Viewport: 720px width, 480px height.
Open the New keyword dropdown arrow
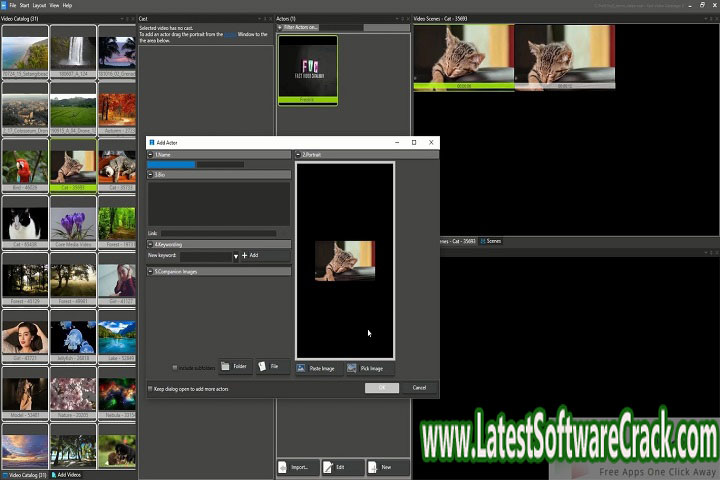coord(236,257)
